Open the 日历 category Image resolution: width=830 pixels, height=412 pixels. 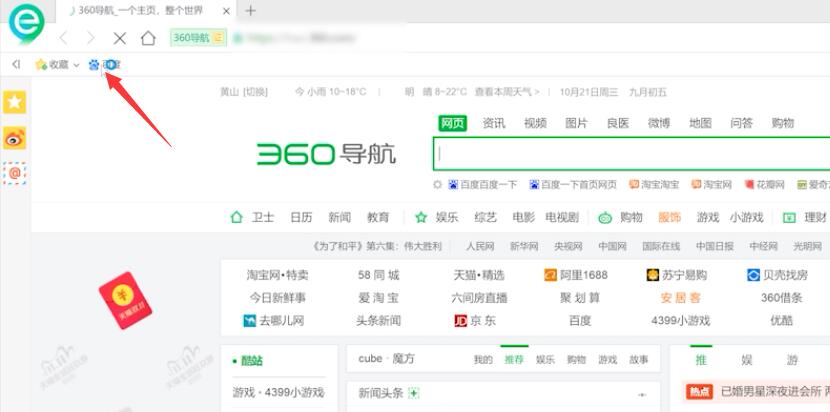(301, 217)
